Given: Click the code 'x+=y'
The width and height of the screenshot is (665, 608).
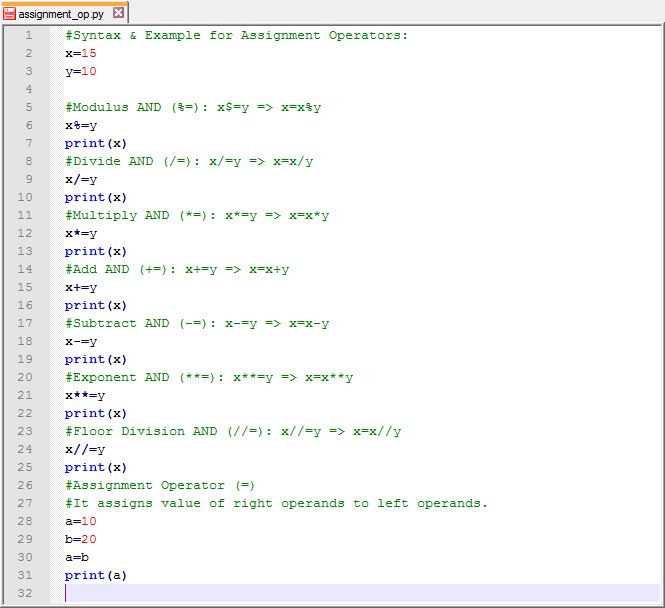Looking at the screenshot, I should (x=81, y=287).
